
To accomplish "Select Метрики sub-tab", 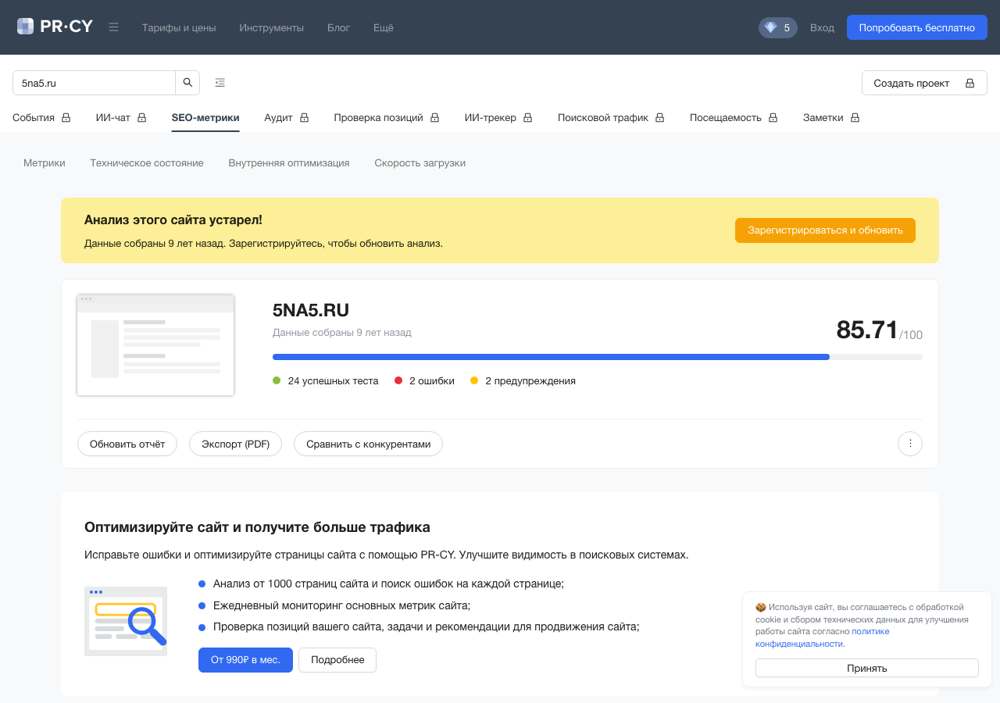I will pyautogui.click(x=44, y=163).
